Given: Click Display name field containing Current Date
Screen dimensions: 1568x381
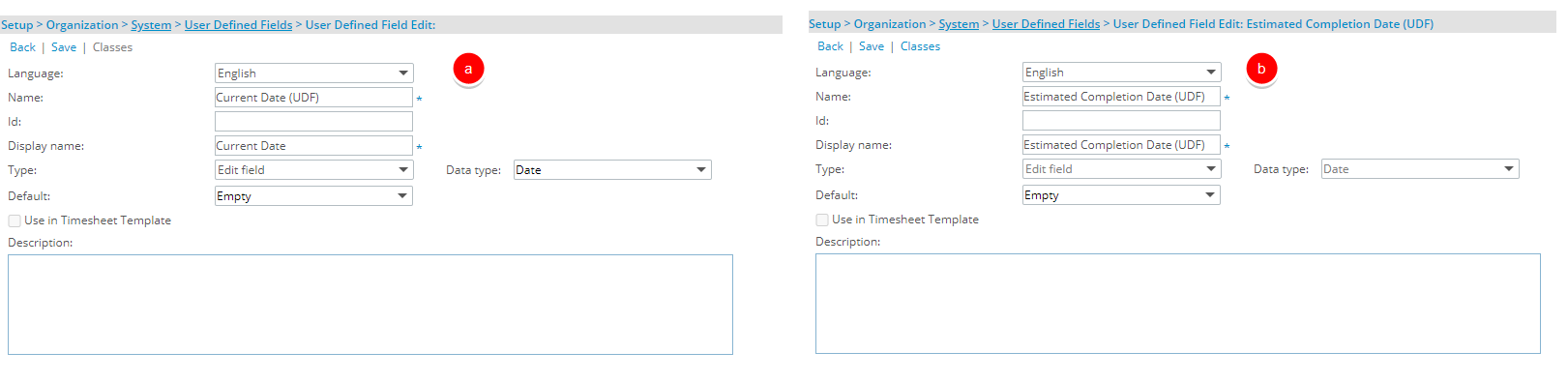Looking at the screenshot, I should [x=313, y=146].
